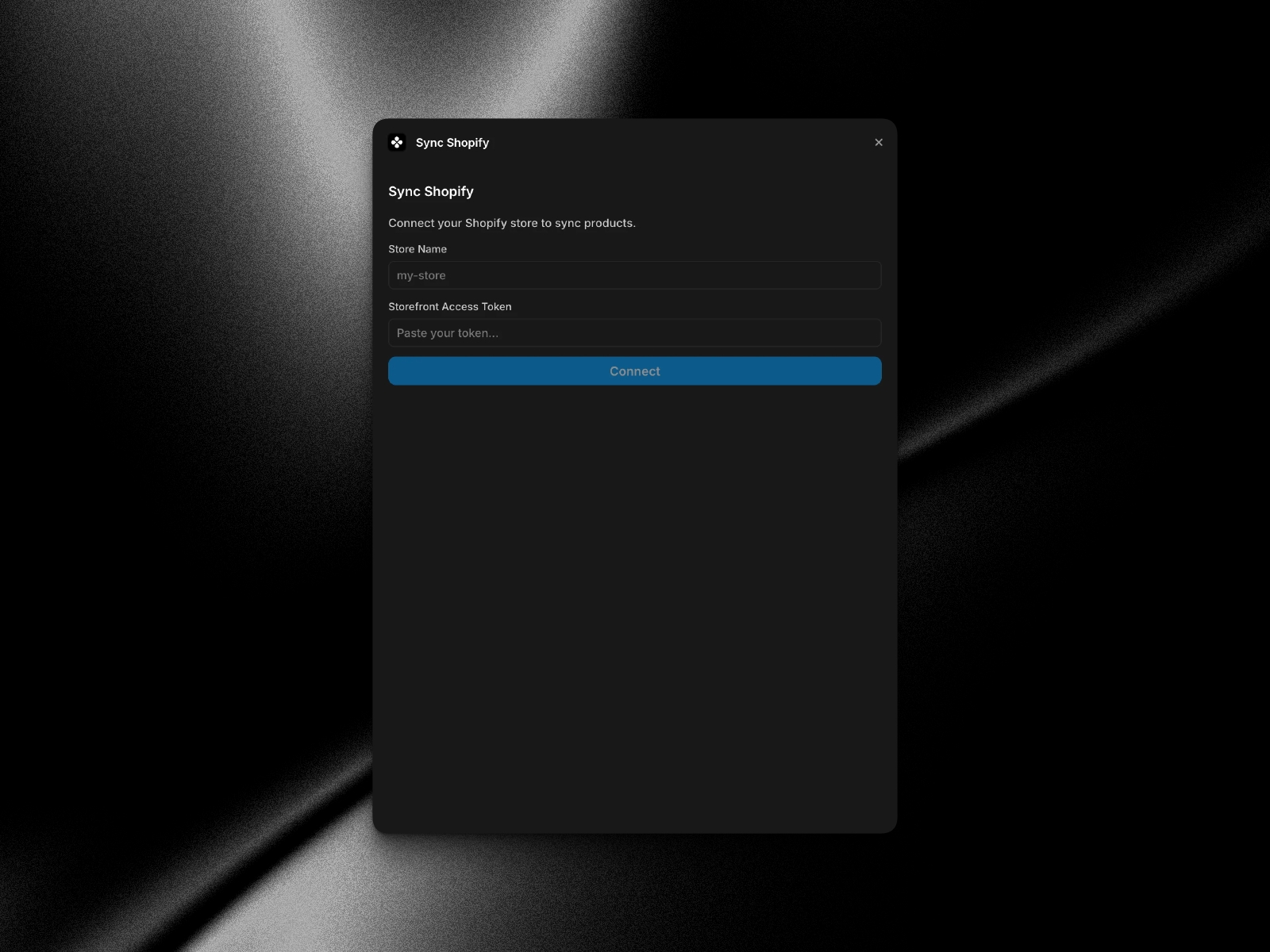Click the blue Connect action
The width and height of the screenshot is (1270, 952).
[x=634, y=370]
